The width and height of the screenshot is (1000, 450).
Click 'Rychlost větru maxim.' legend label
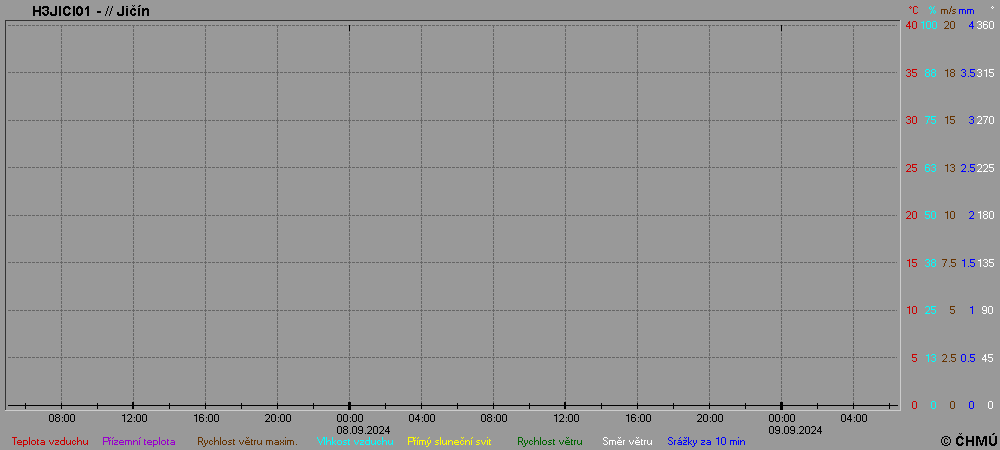click(x=247, y=441)
